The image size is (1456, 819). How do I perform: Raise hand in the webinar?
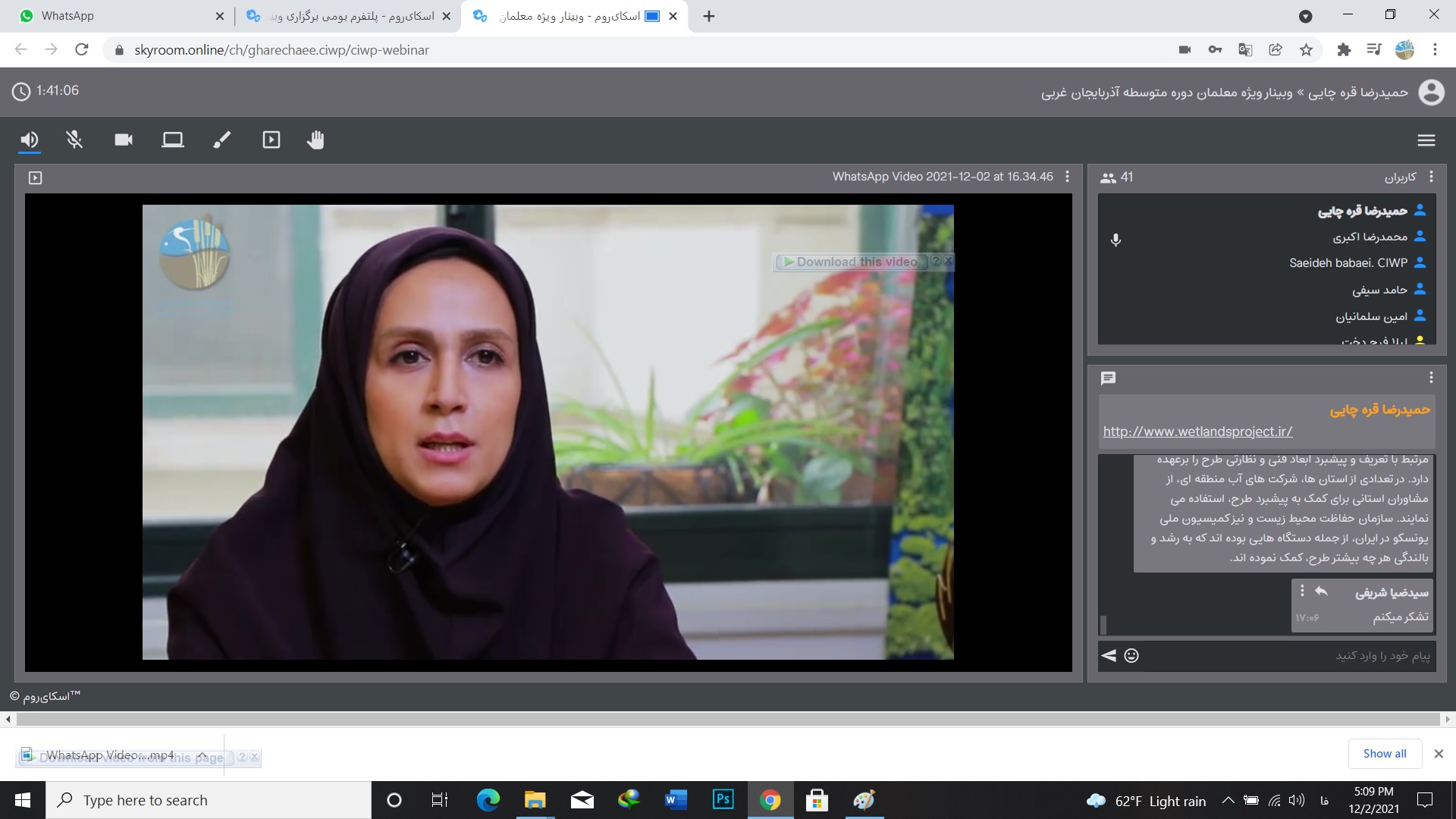[315, 140]
